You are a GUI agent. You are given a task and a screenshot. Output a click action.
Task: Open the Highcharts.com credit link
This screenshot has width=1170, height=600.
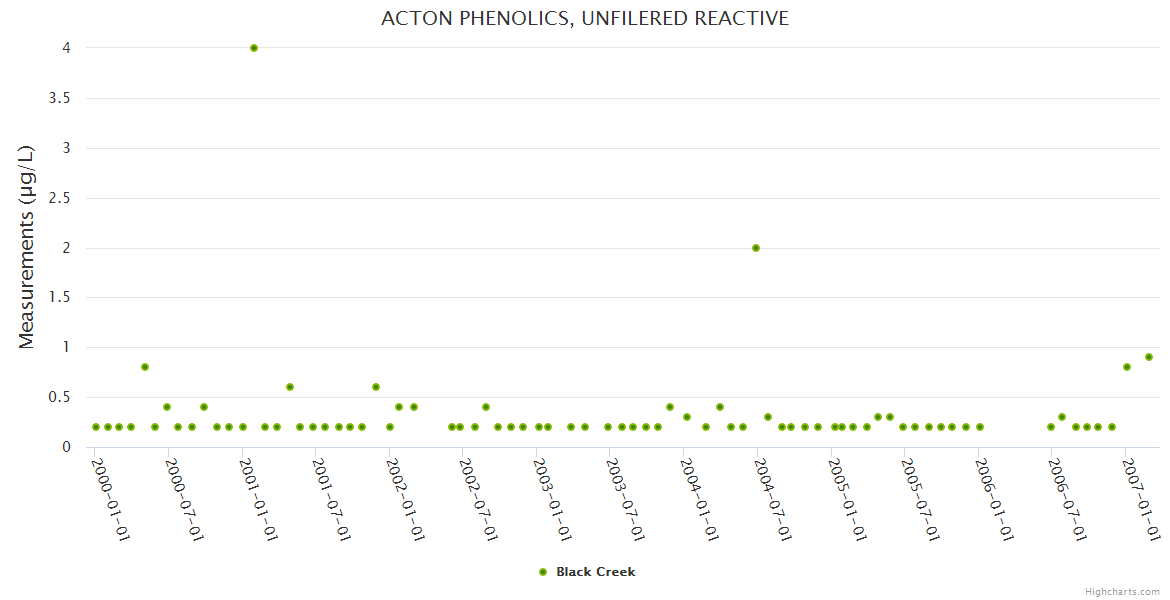pyautogui.click(x=1122, y=591)
